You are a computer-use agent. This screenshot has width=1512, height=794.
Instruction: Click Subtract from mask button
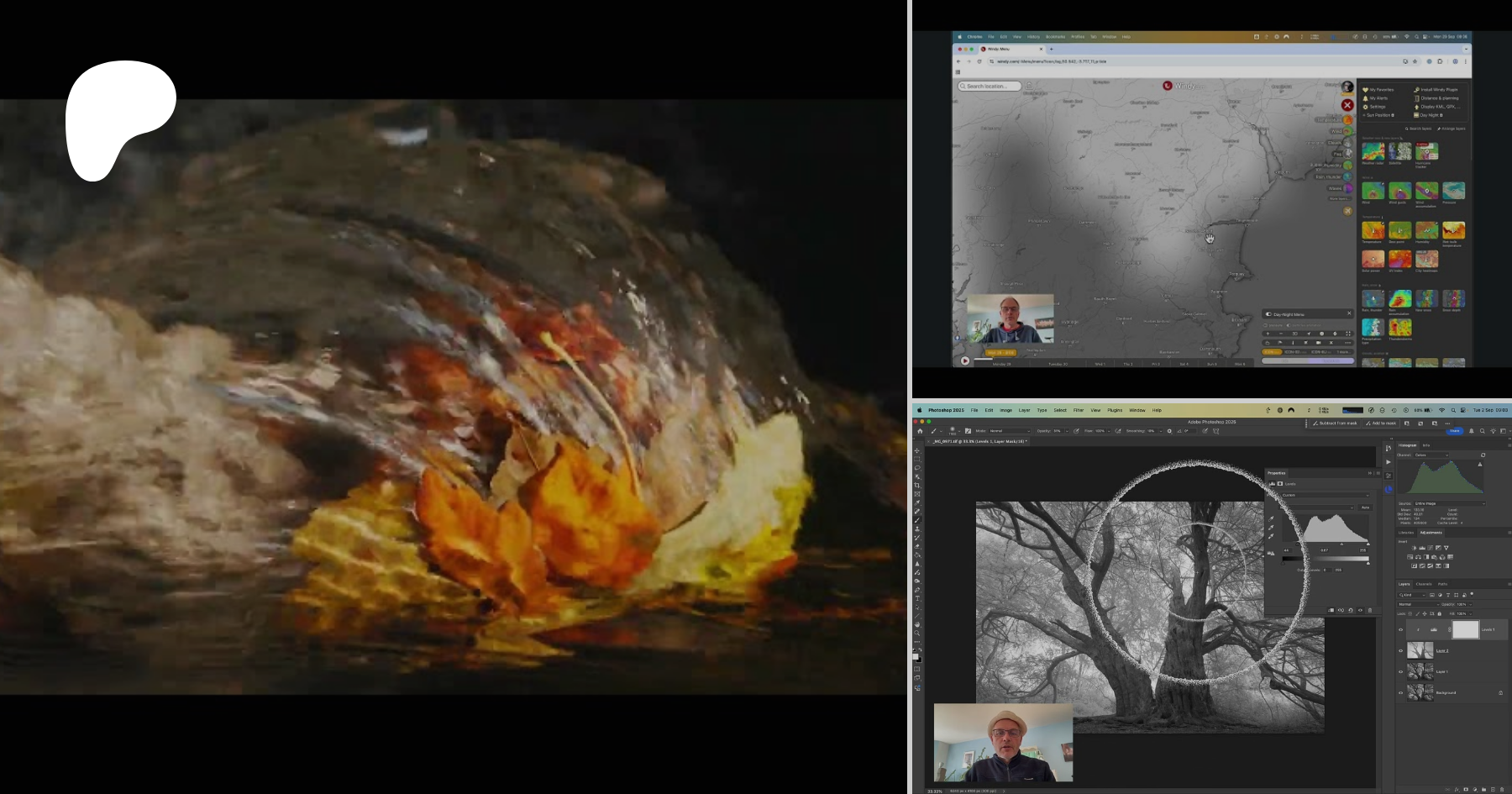[1336, 423]
